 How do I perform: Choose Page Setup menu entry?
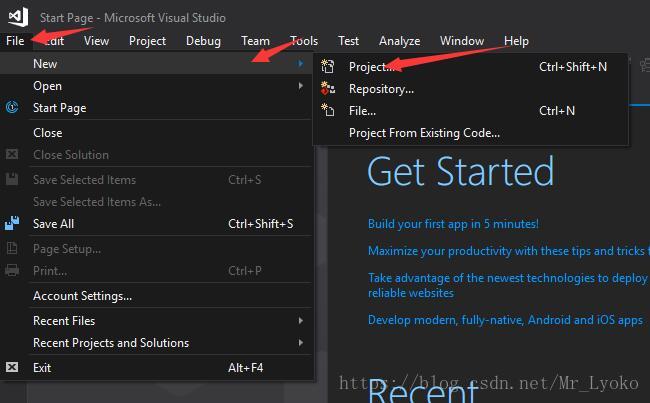pyautogui.click(x=156, y=249)
